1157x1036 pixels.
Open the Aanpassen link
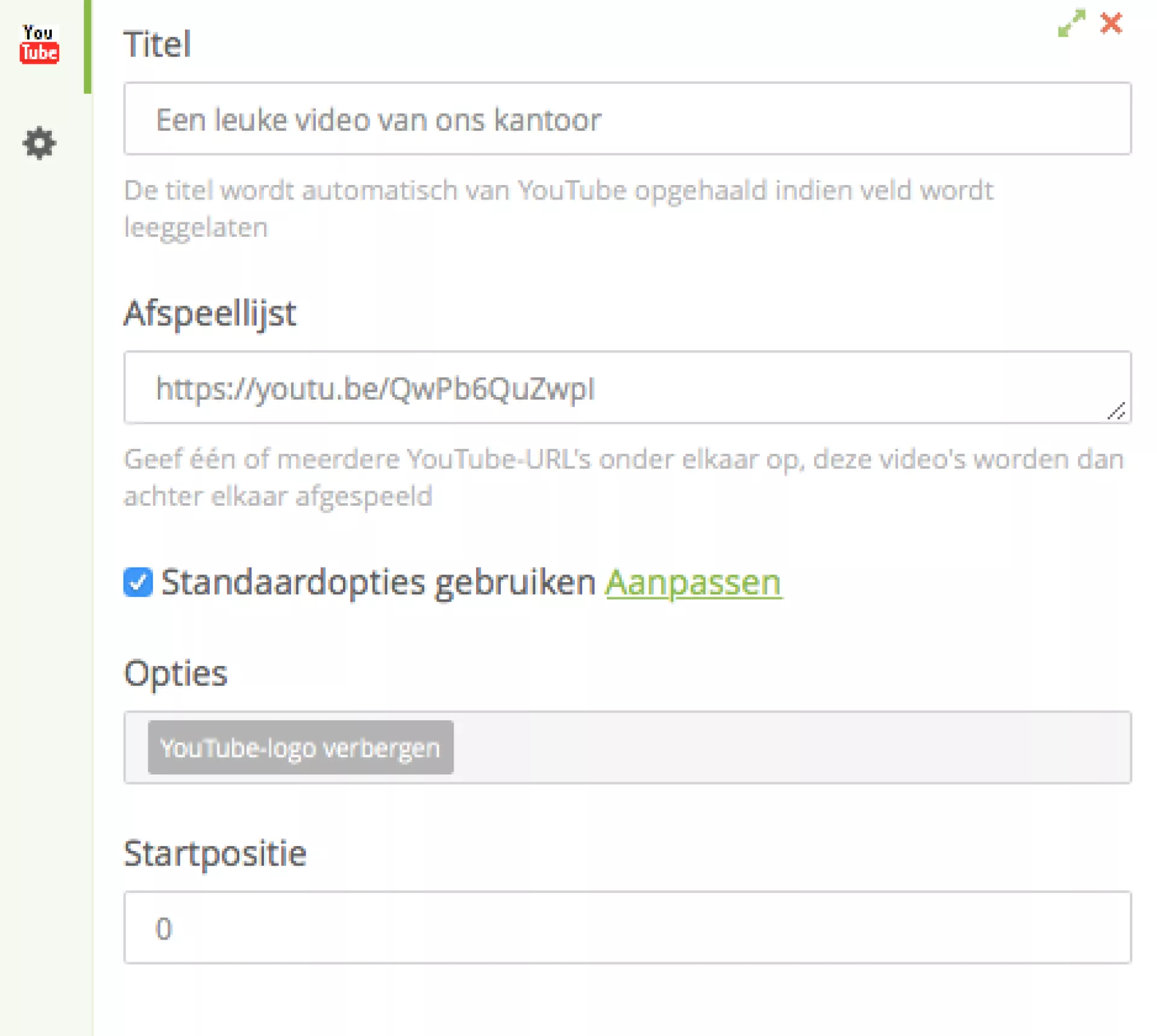pos(693,582)
